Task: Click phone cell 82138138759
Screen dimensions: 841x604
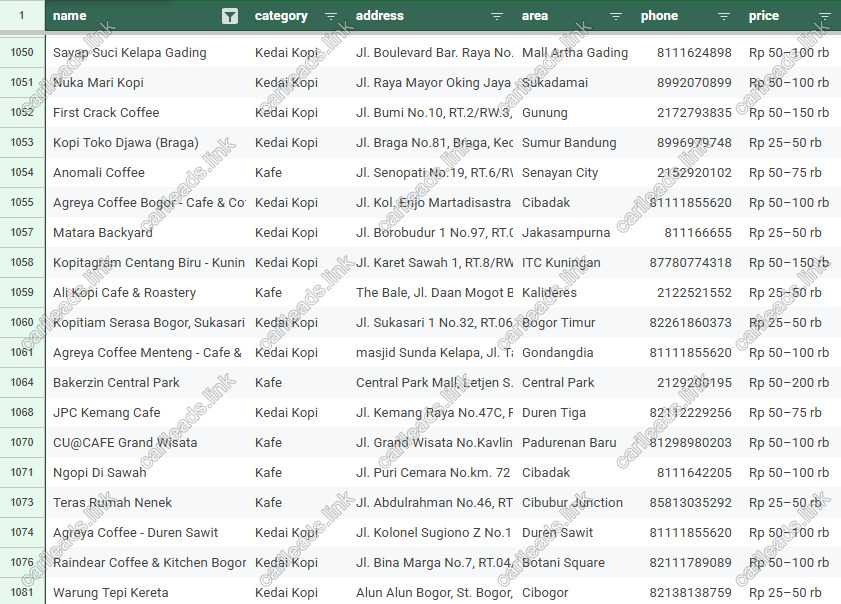Action: click(x=687, y=592)
